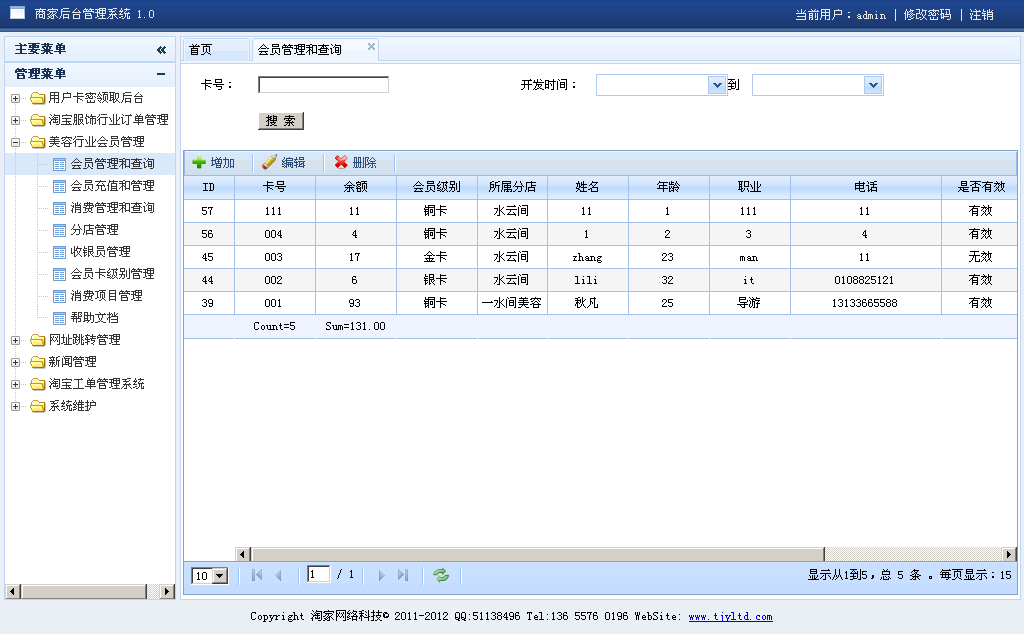Image resolution: width=1024 pixels, height=634 pixels.
Task: Close the 会员管理和查询 tab
Action: click(x=371, y=47)
